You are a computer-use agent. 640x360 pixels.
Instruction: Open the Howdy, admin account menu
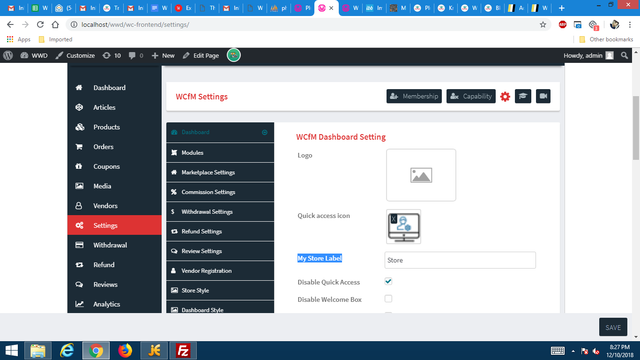(x=589, y=56)
